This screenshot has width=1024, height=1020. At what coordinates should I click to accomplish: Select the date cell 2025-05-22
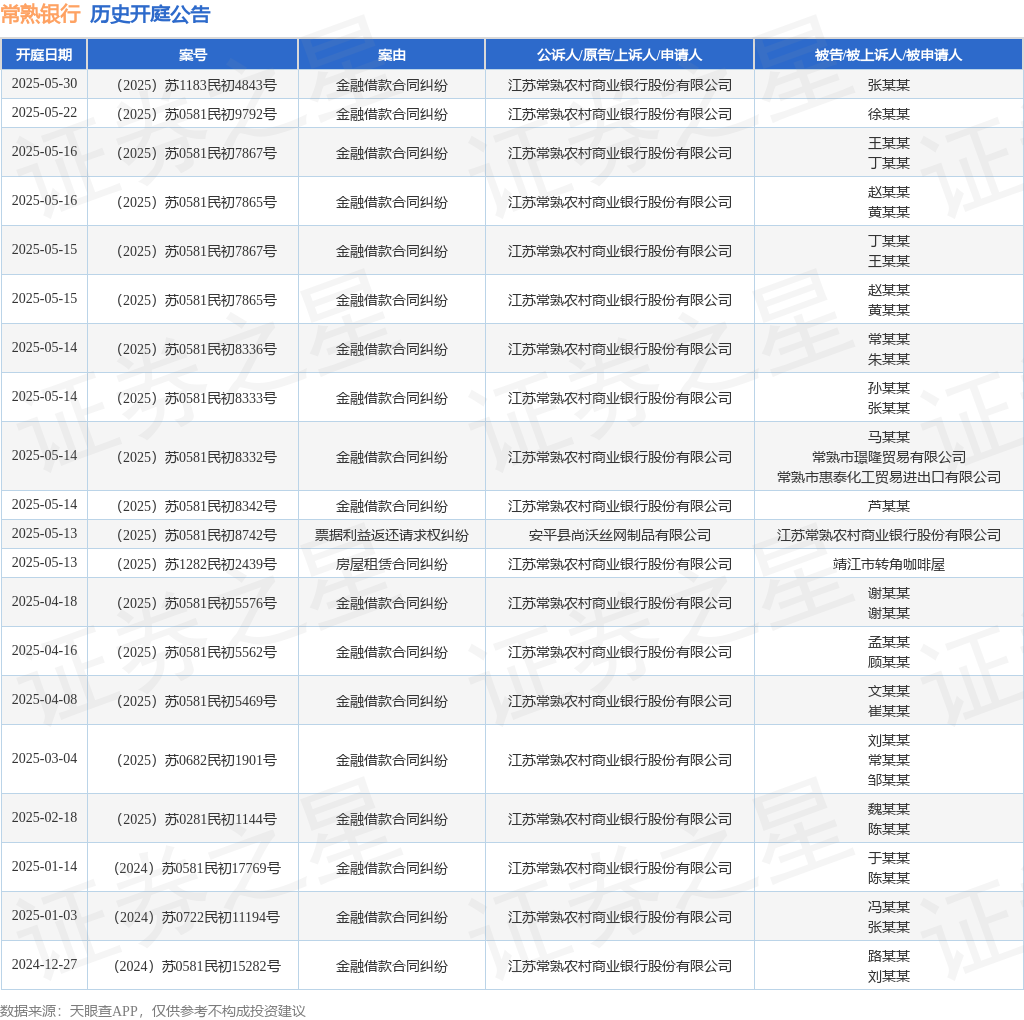tap(44, 112)
